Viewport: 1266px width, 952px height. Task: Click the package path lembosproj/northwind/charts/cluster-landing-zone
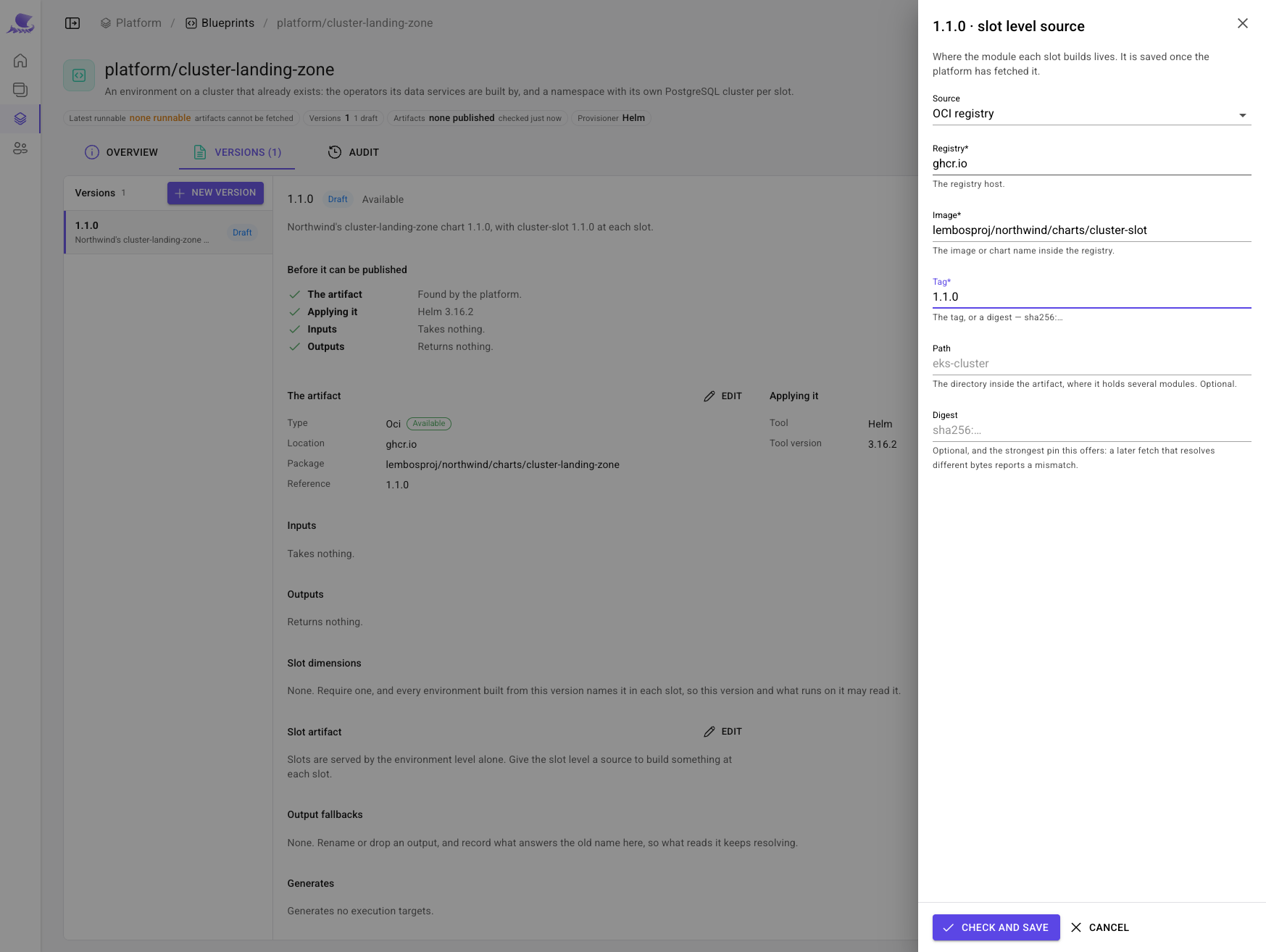click(502, 465)
